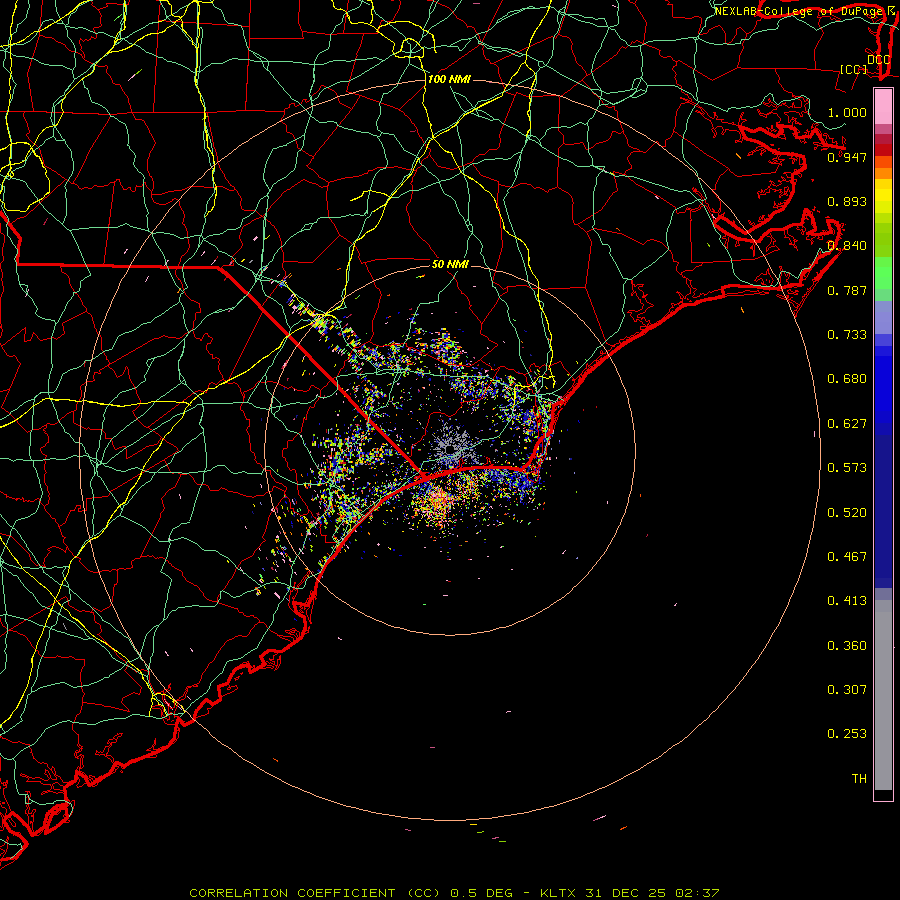
Task: Click the 100 NMI range ring label
Action: (449, 79)
